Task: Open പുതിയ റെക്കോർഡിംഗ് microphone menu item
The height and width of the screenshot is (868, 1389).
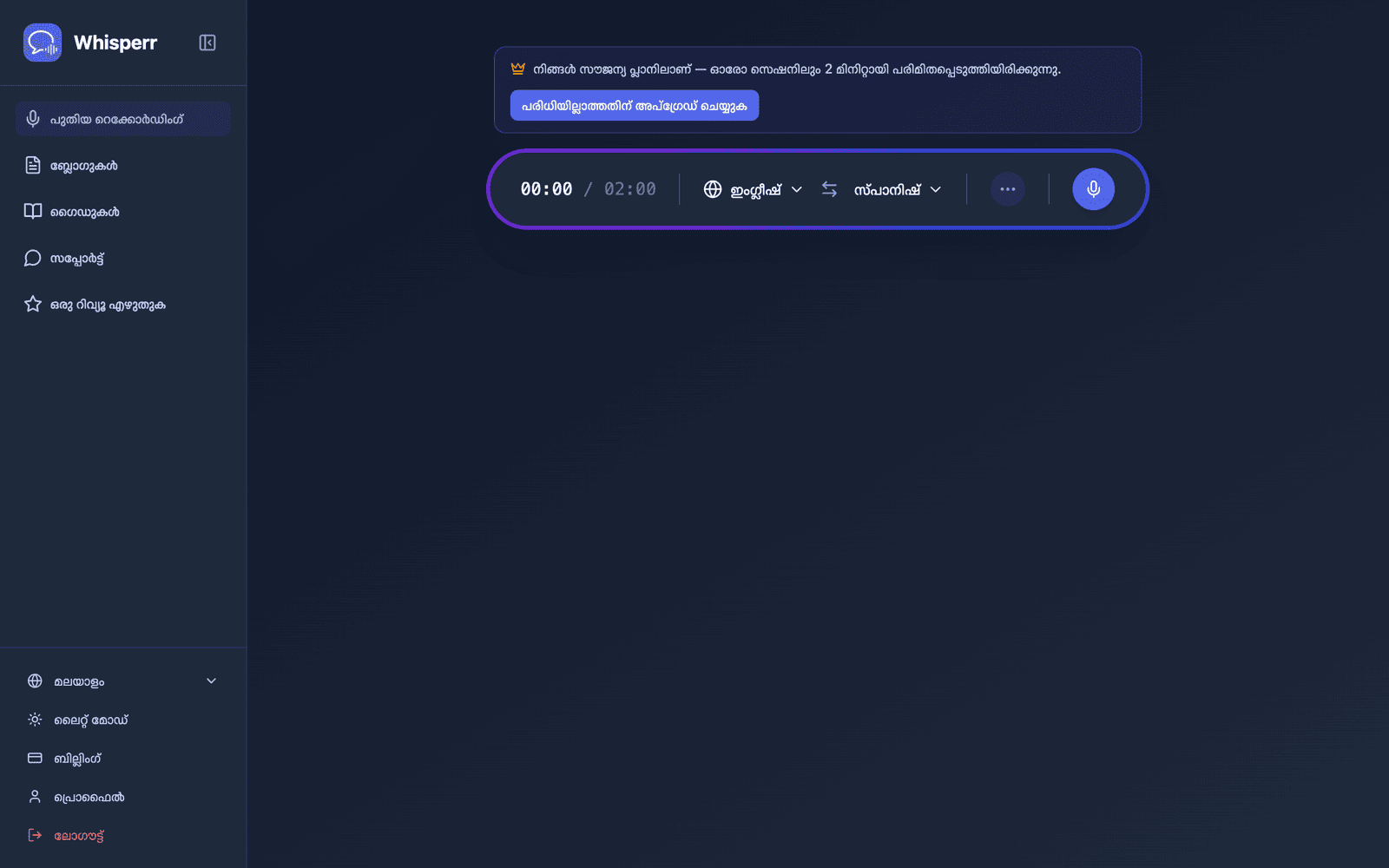Action: click(x=122, y=119)
